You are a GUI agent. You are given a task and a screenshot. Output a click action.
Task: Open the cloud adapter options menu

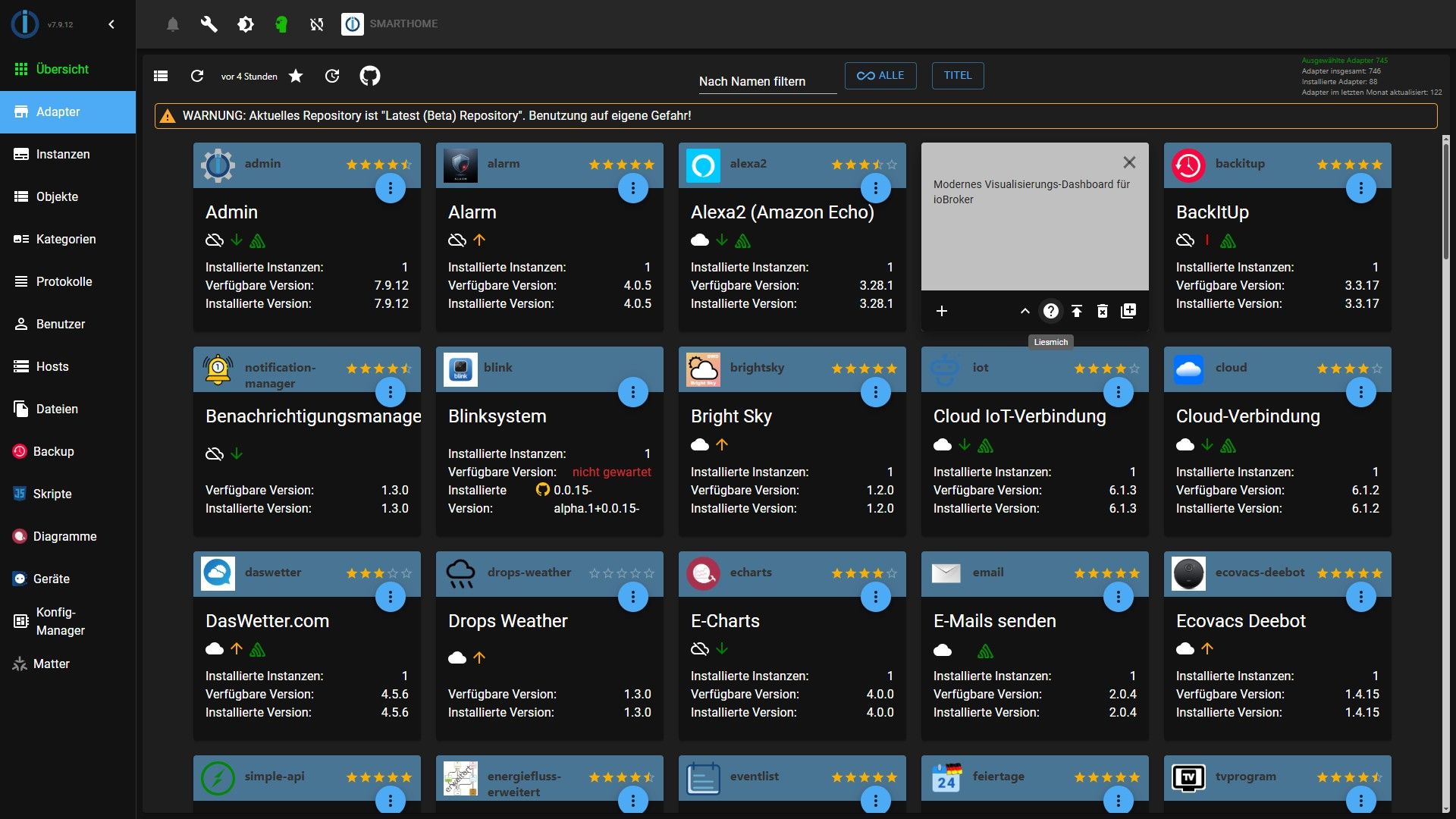tap(1361, 392)
